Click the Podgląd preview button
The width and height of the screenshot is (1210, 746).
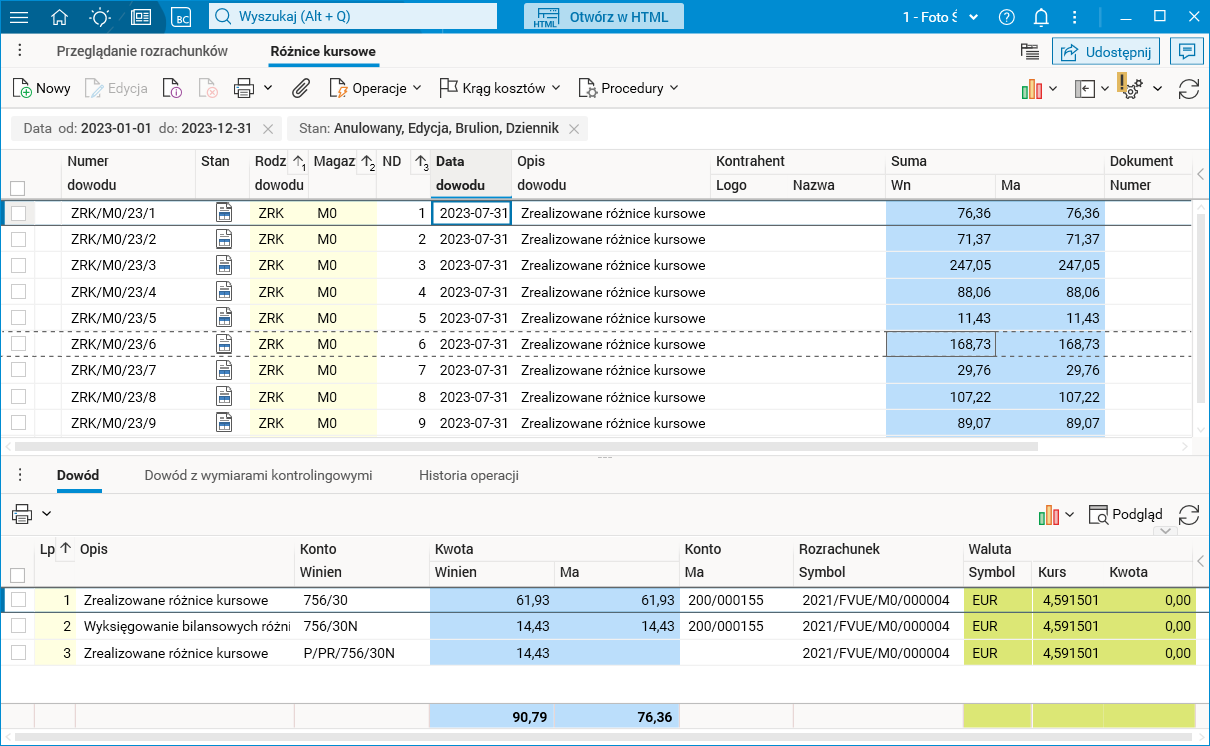point(1126,514)
